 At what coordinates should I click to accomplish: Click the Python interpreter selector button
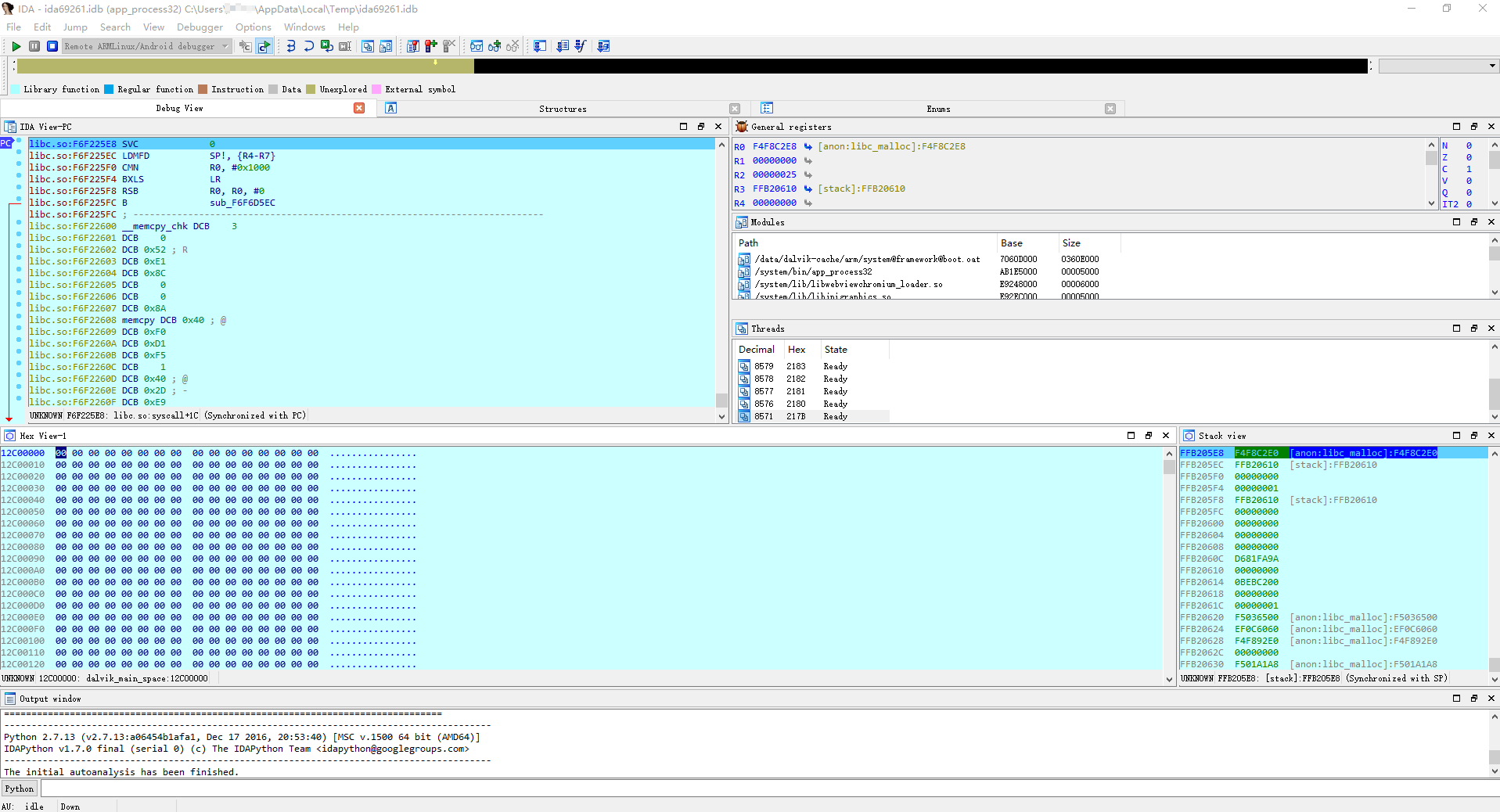tap(20, 789)
